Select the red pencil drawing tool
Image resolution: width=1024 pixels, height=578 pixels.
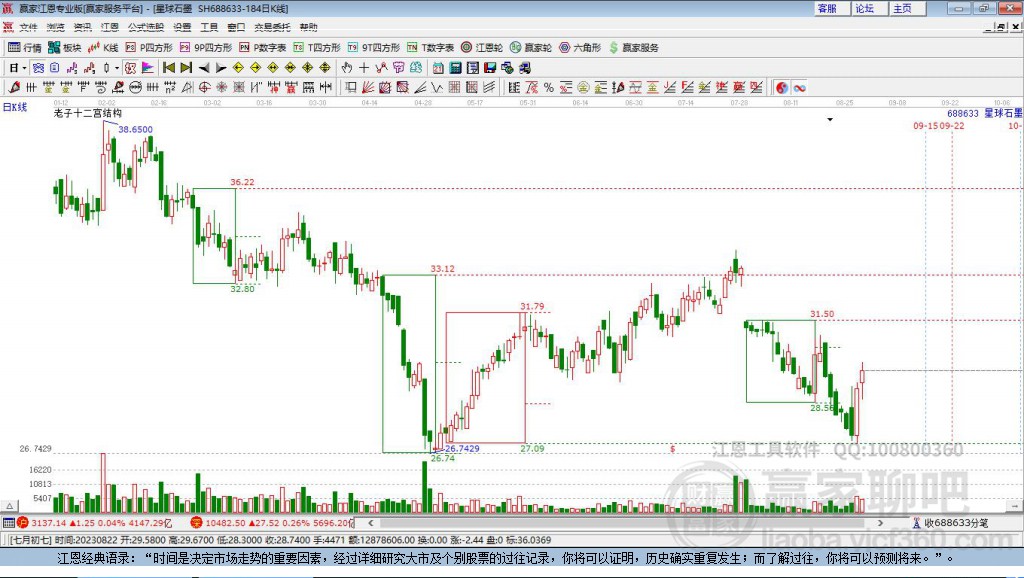click(13, 88)
